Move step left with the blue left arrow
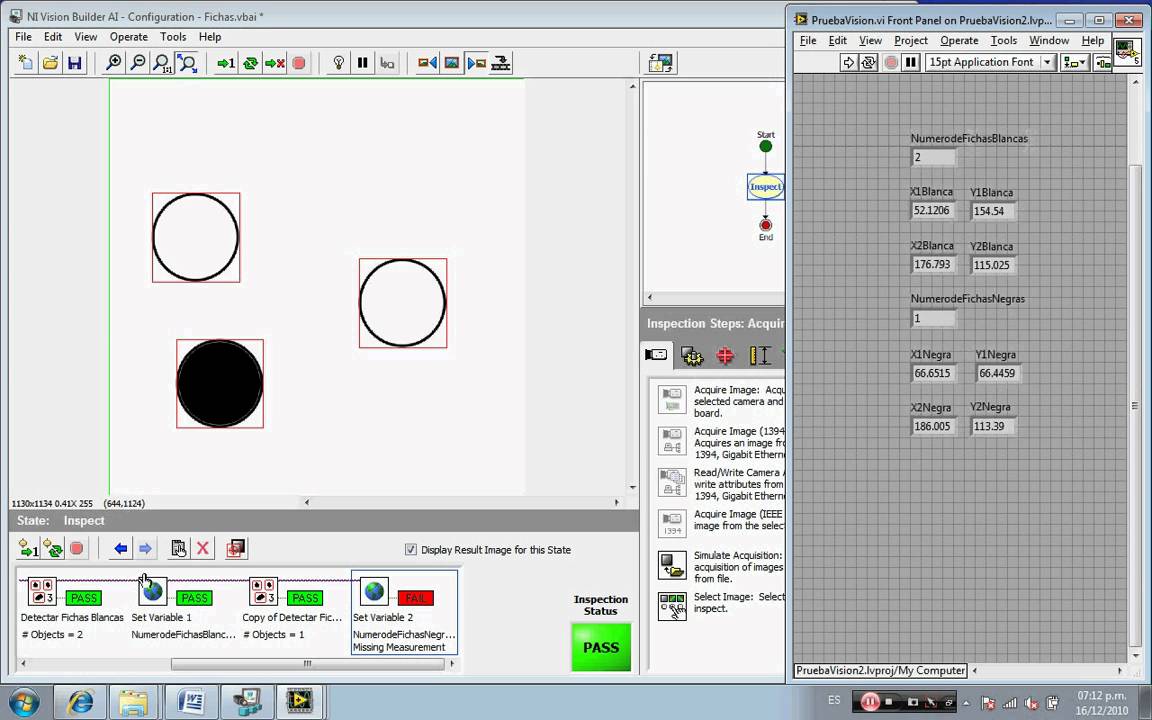 121,548
